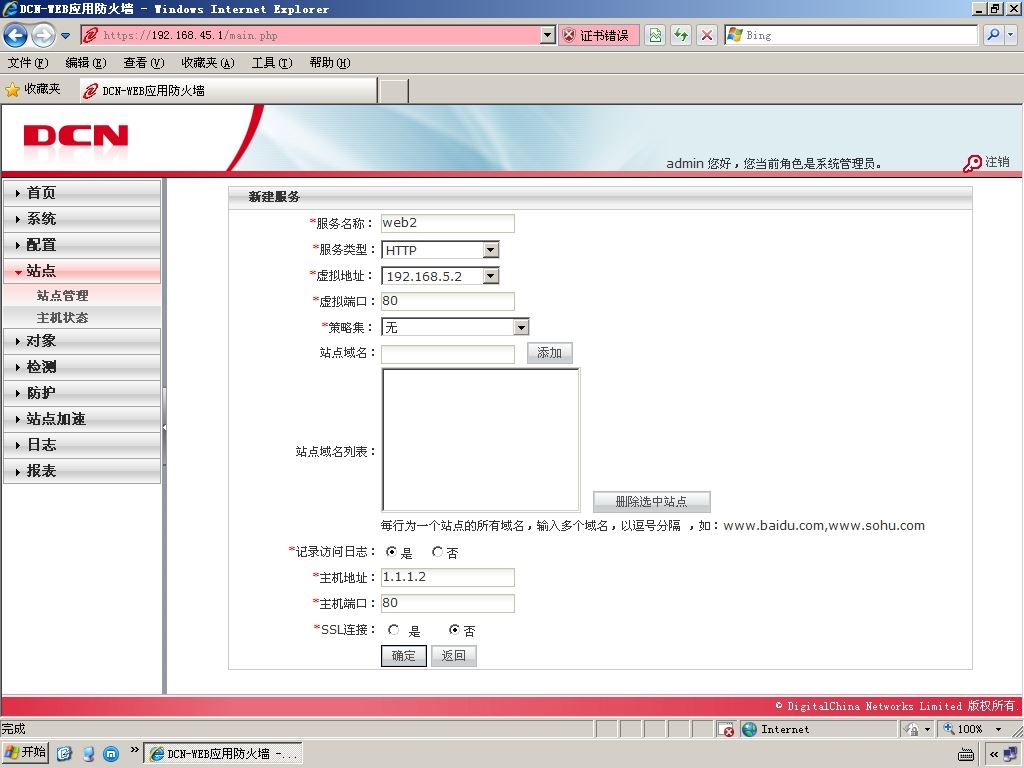Click the 收藏夹 favorites star icon

point(12,90)
